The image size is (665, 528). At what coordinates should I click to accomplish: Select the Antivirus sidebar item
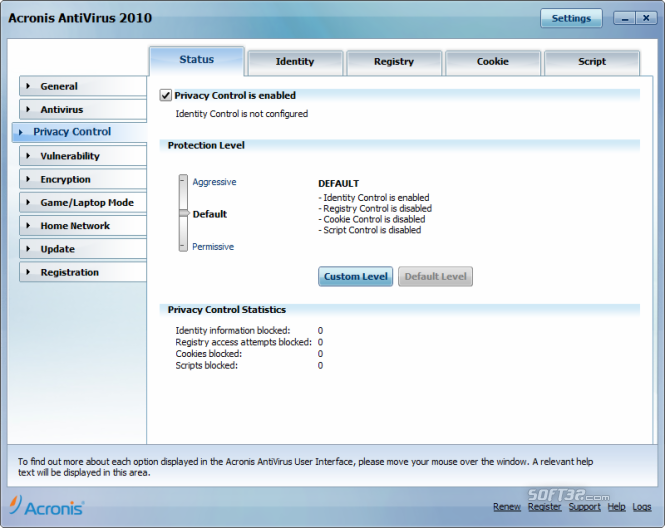(x=83, y=109)
